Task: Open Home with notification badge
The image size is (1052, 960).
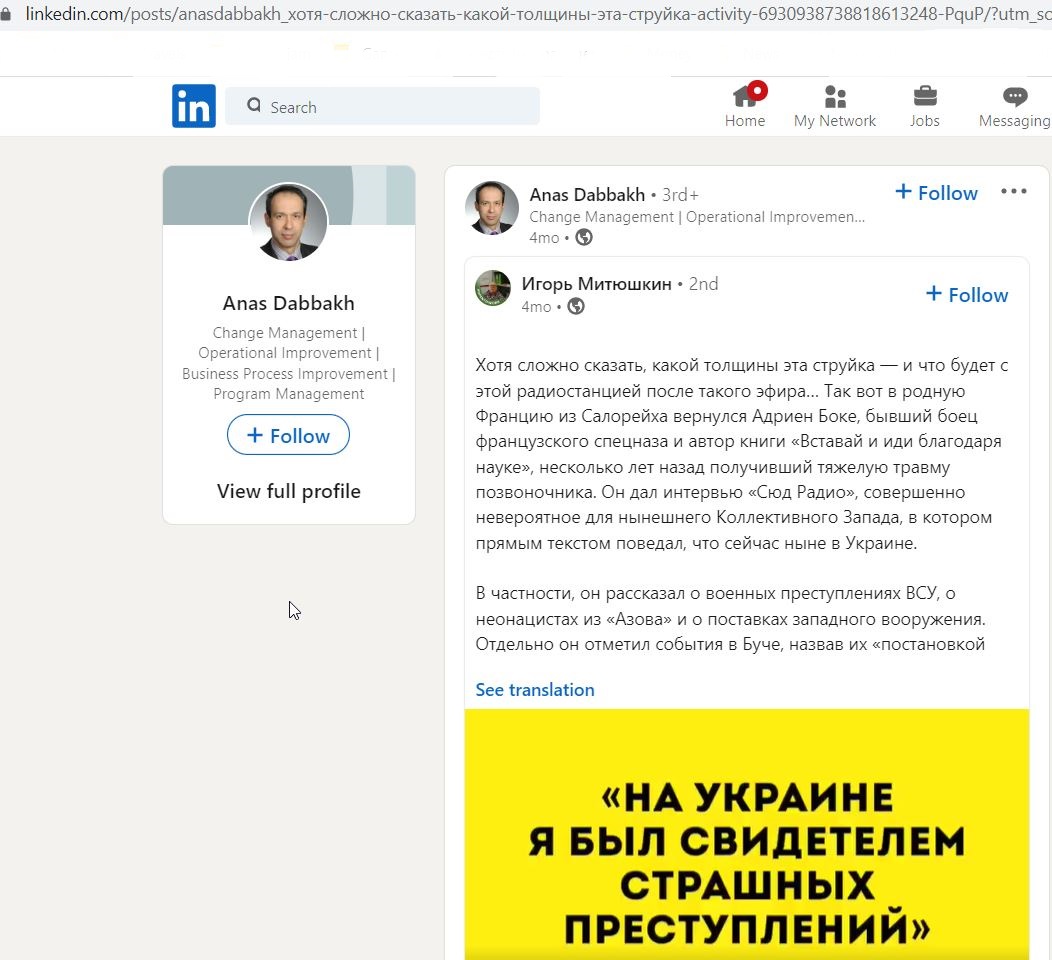Action: pos(745,105)
